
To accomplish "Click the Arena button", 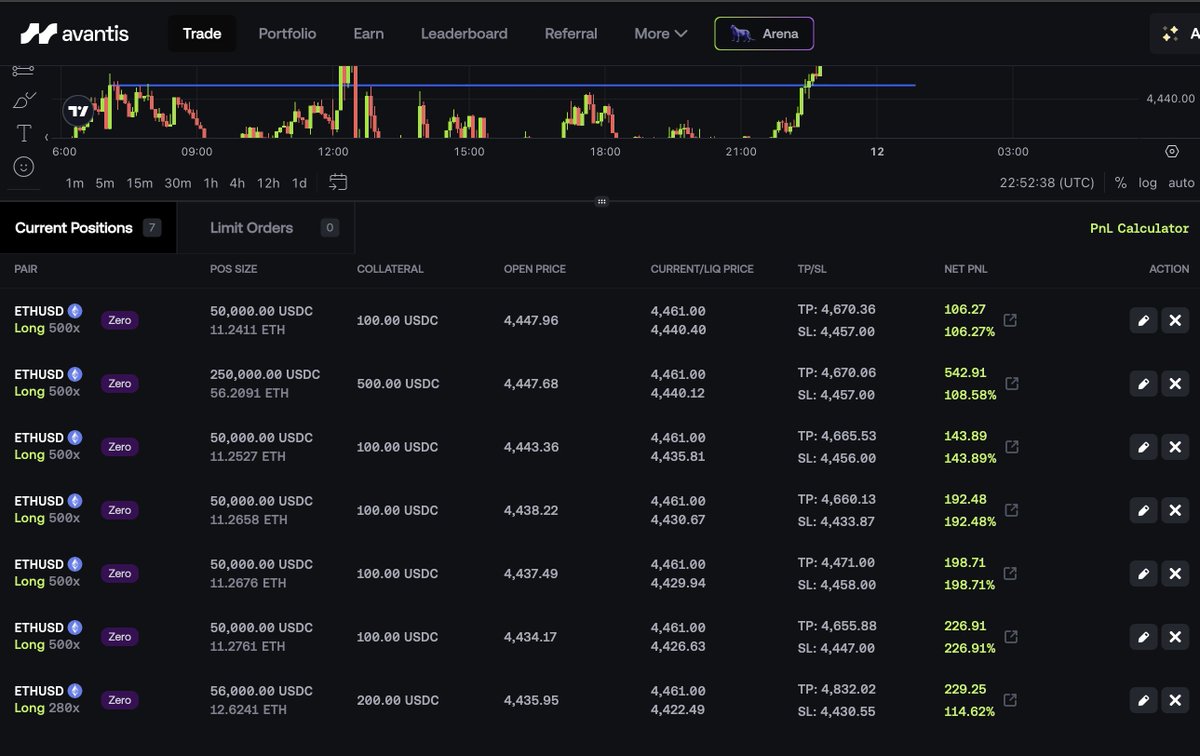I will coord(764,33).
